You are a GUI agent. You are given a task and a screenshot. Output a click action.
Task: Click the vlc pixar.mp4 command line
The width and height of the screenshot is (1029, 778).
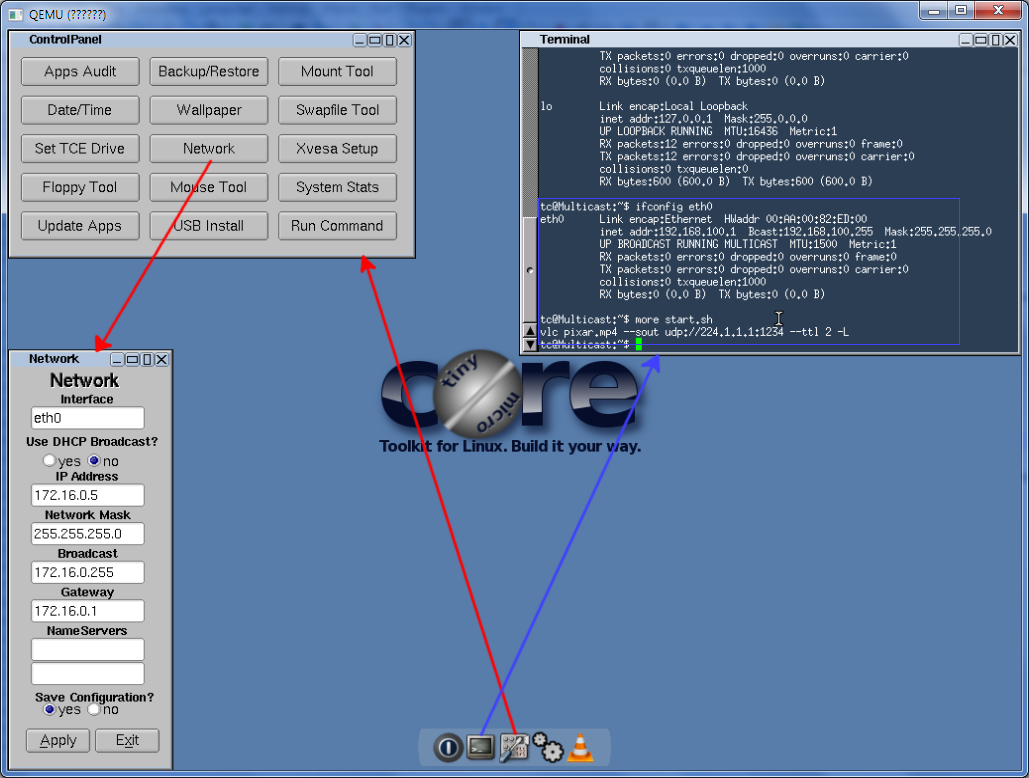694,332
